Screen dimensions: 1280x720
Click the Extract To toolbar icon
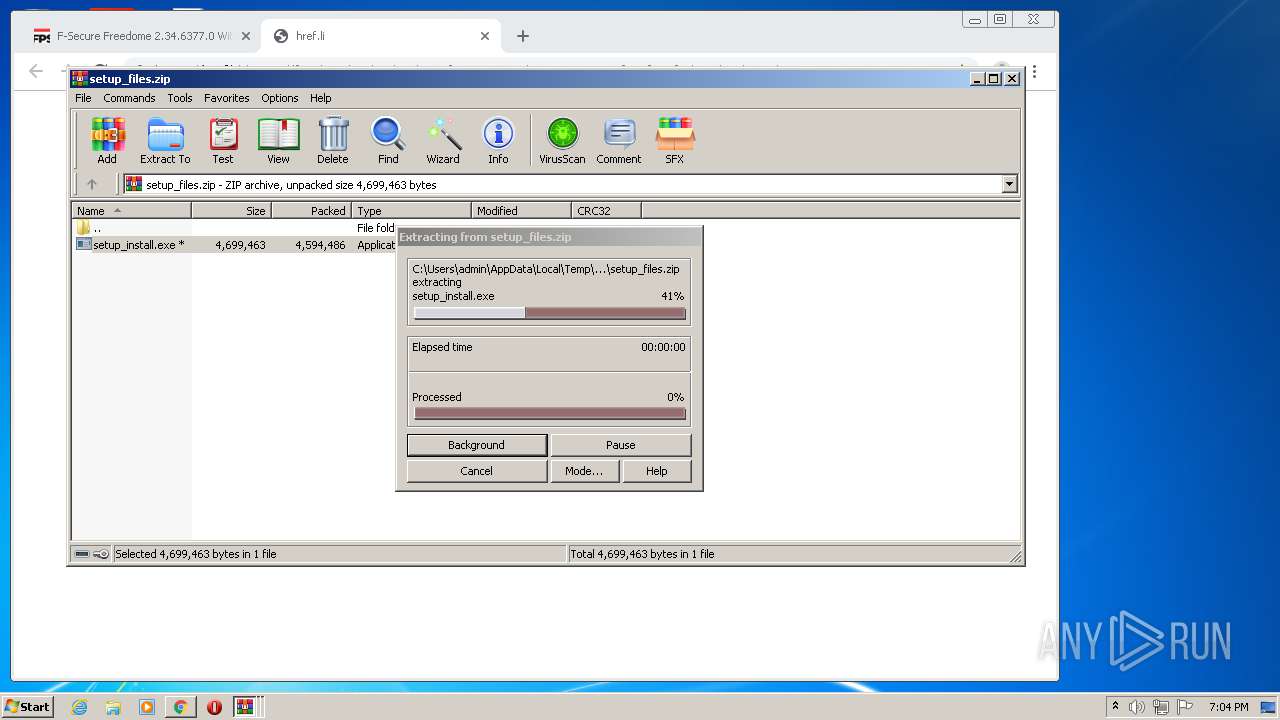coord(165,141)
